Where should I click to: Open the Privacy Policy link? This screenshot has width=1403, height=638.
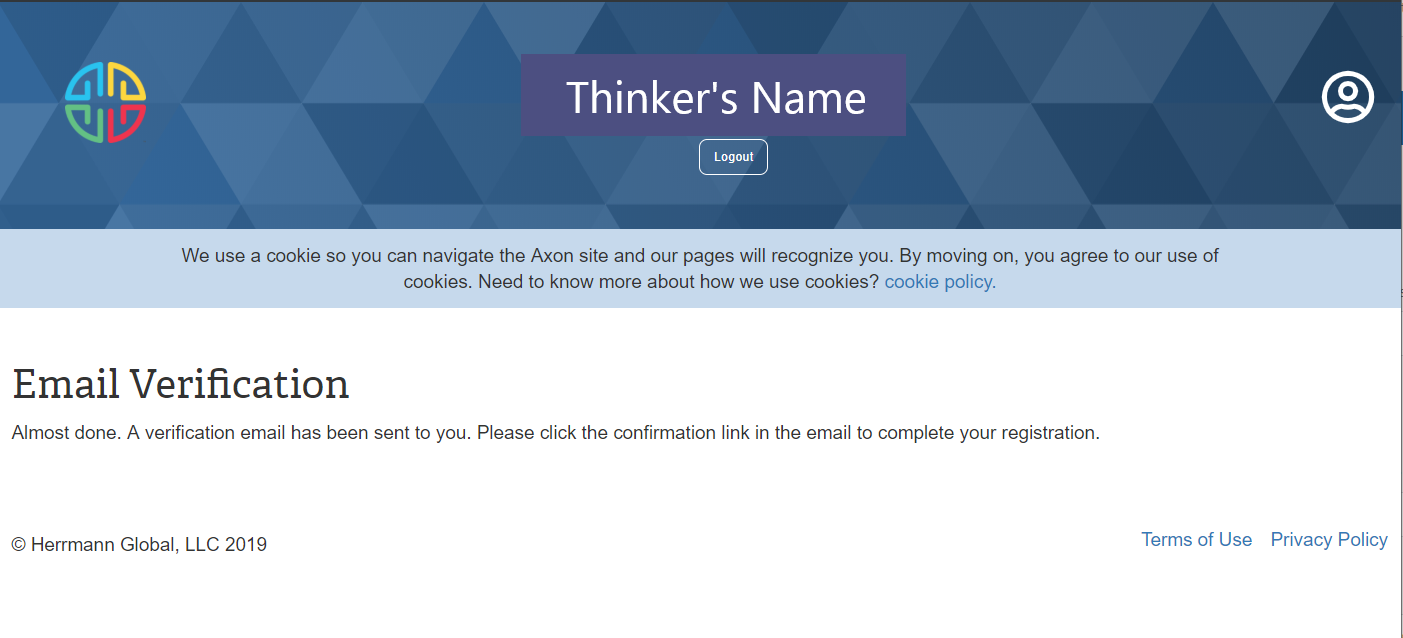(x=1328, y=540)
